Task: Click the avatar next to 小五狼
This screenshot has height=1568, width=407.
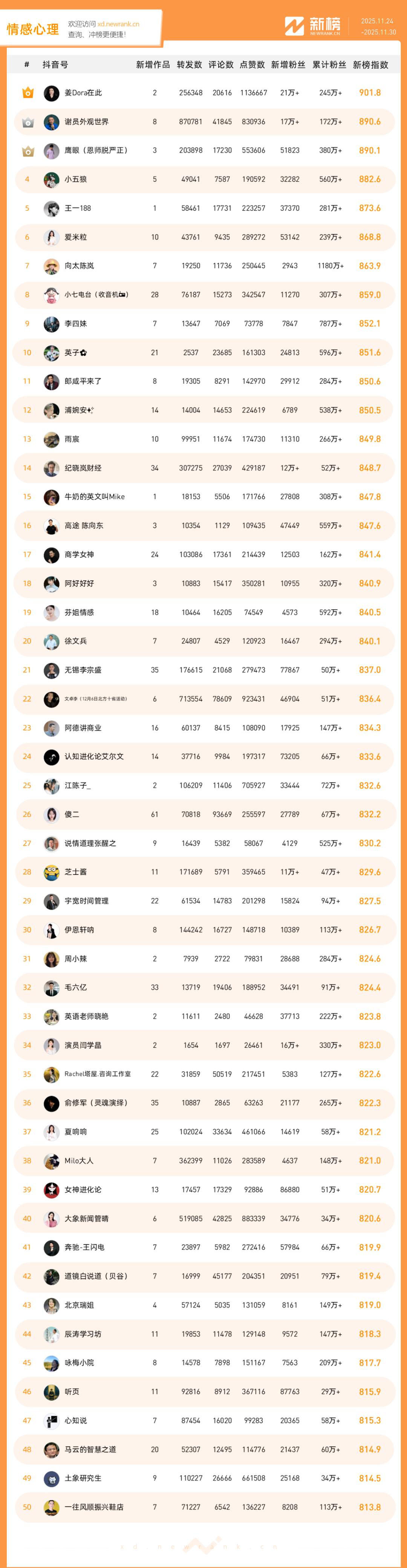Action: point(52,180)
